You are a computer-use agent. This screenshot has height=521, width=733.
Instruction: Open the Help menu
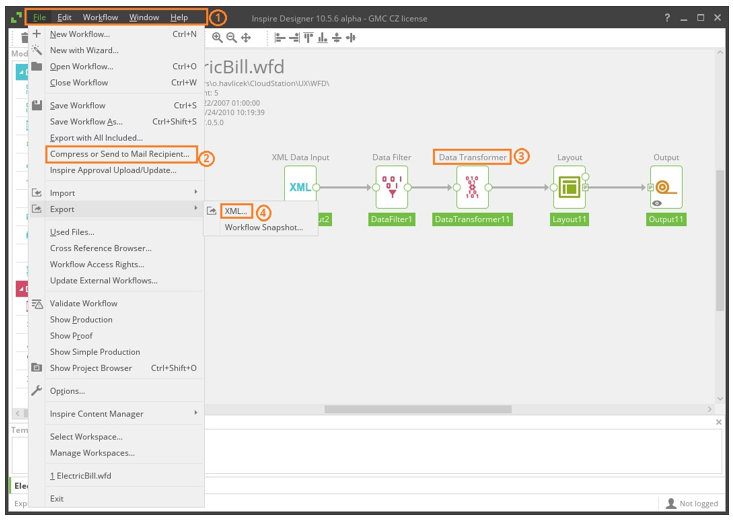click(179, 17)
